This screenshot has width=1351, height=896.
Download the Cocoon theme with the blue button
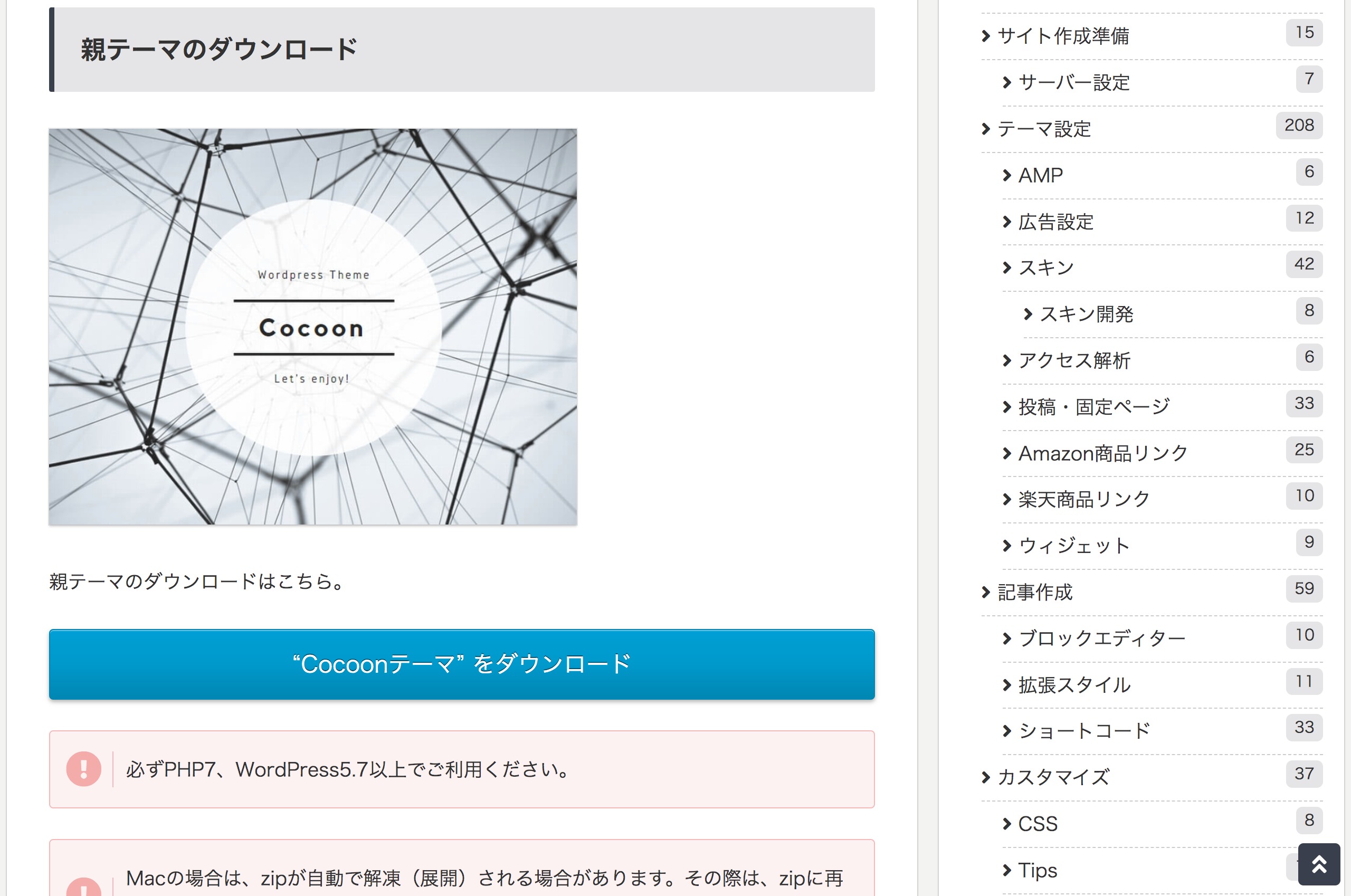tap(461, 664)
